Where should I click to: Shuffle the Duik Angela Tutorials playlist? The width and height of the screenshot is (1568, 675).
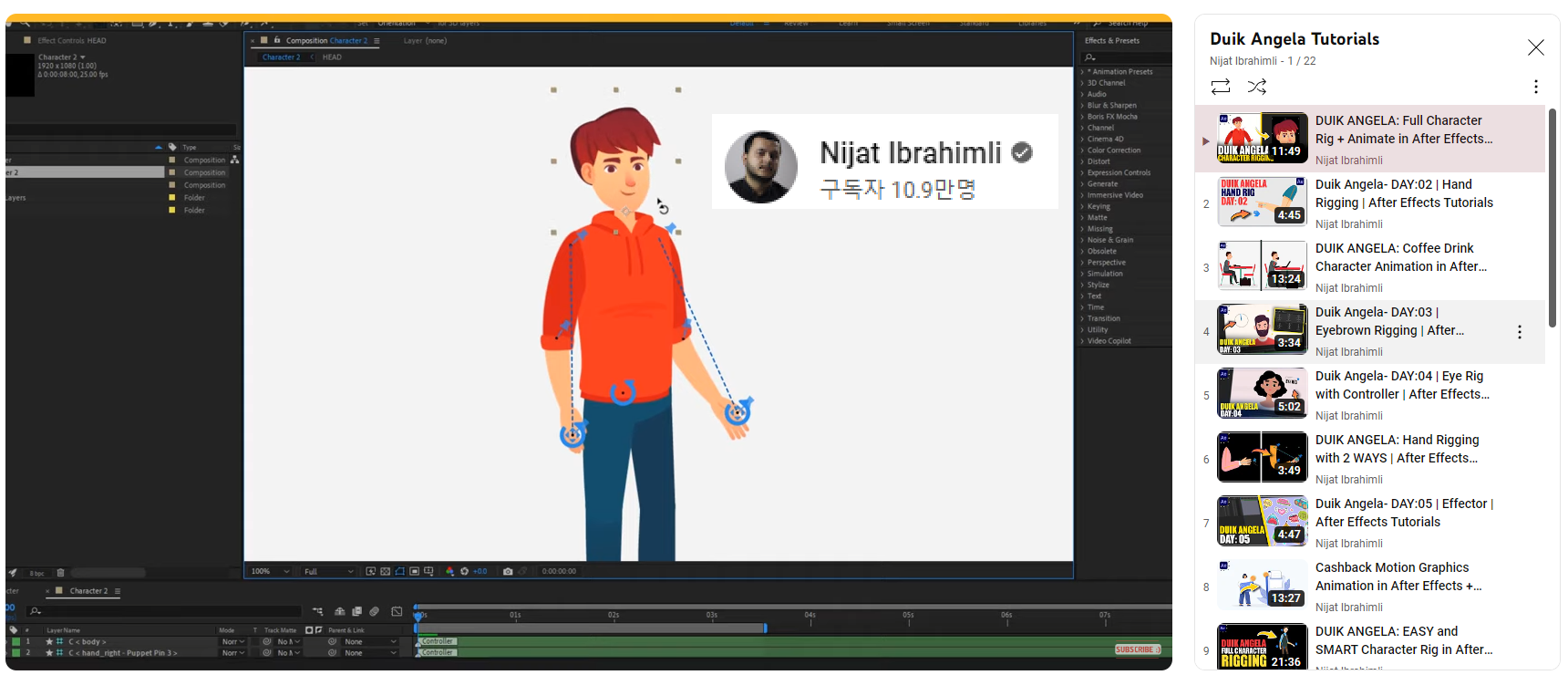pyautogui.click(x=1257, y=87)
